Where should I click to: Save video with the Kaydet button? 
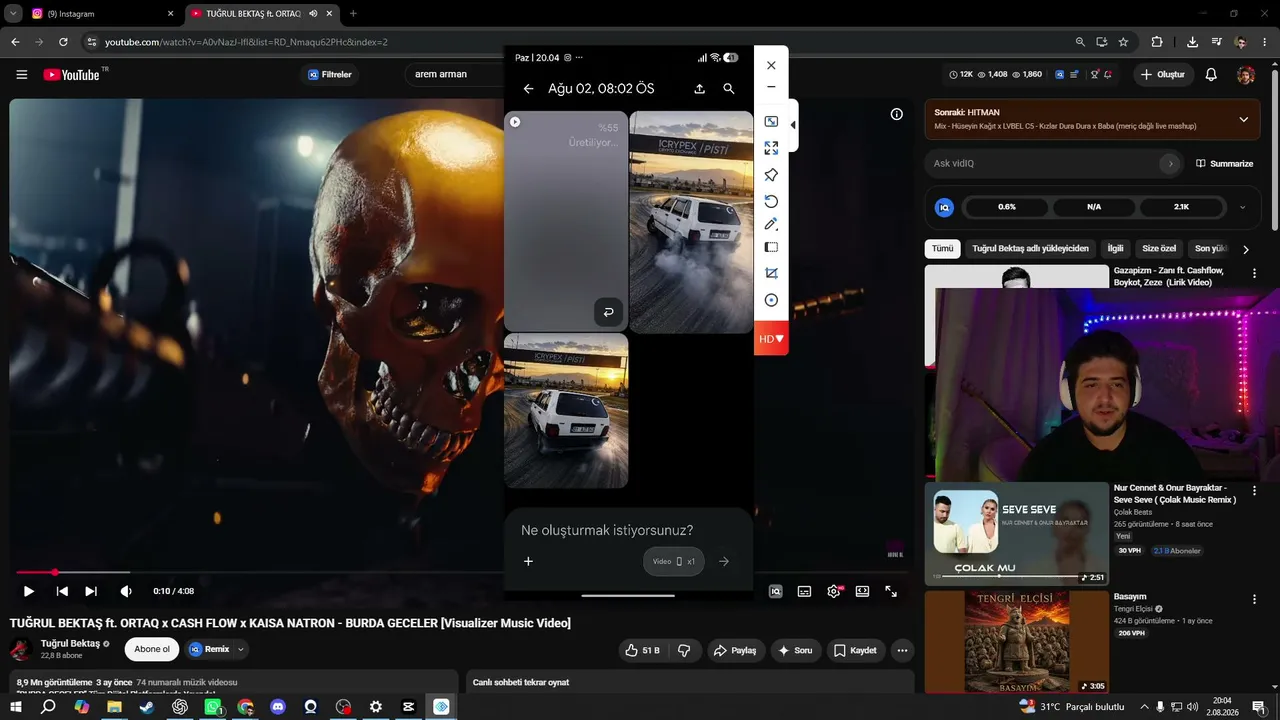855,650
